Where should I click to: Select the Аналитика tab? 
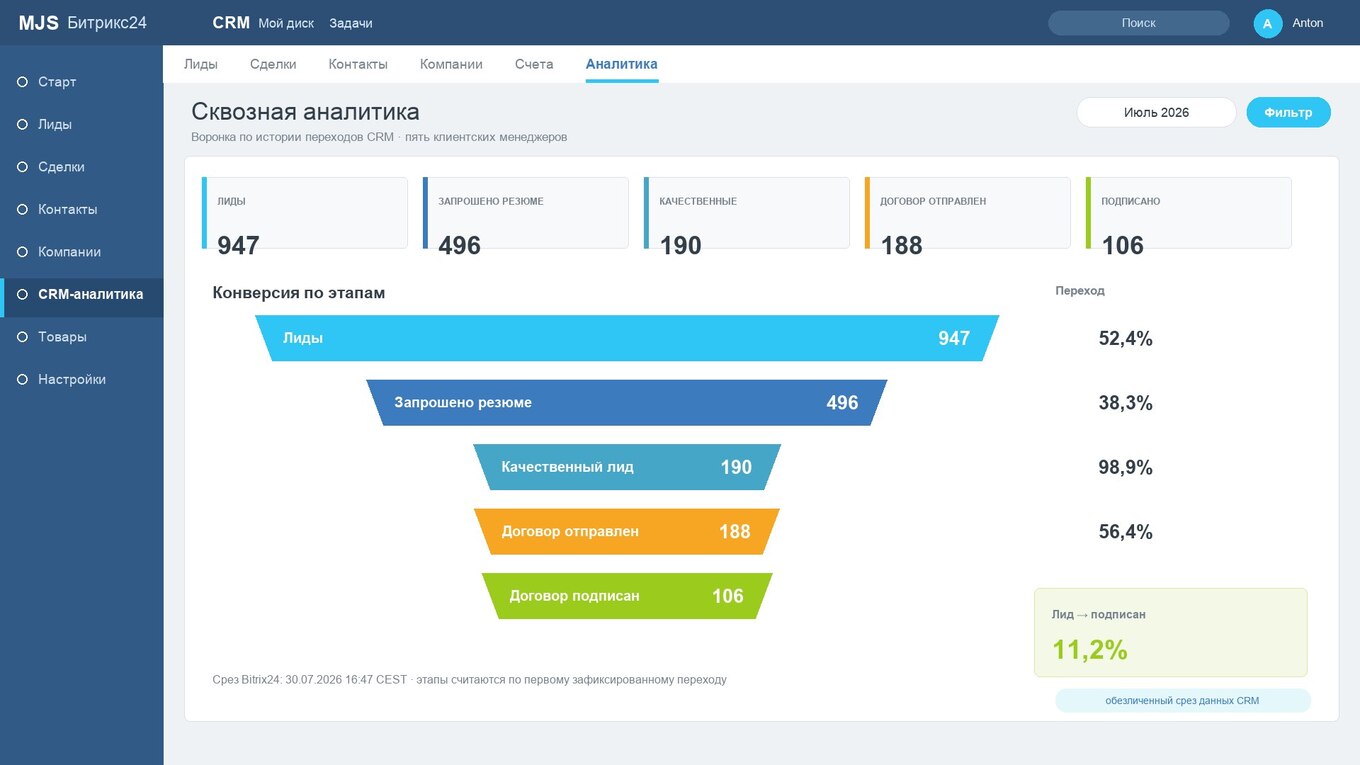(x=622, y=64)
